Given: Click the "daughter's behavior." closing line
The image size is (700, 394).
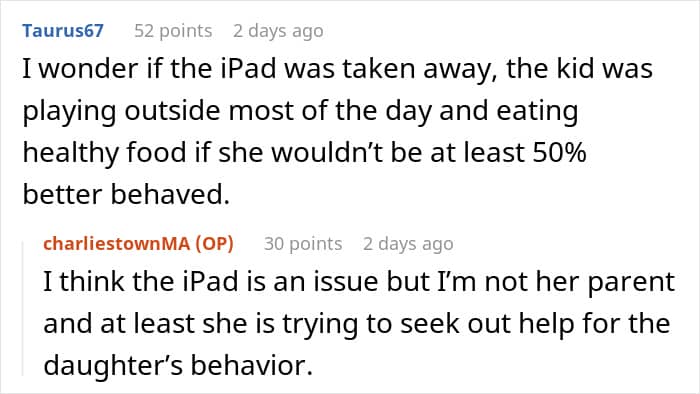Looking at the screenshot, I should coord(178,365).
